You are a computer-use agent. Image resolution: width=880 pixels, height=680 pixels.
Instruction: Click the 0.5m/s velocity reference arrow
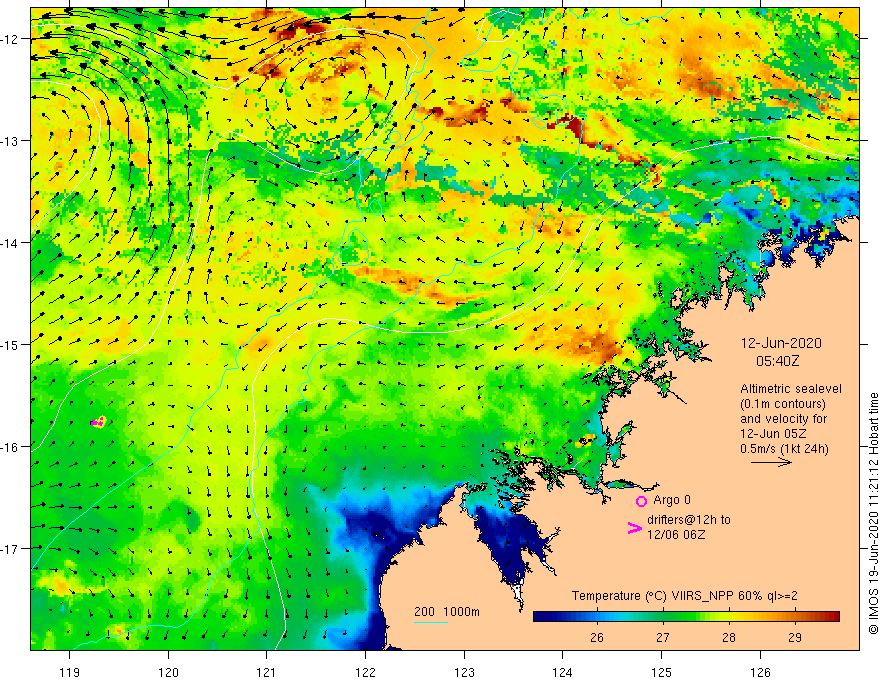tap(772, 463)
